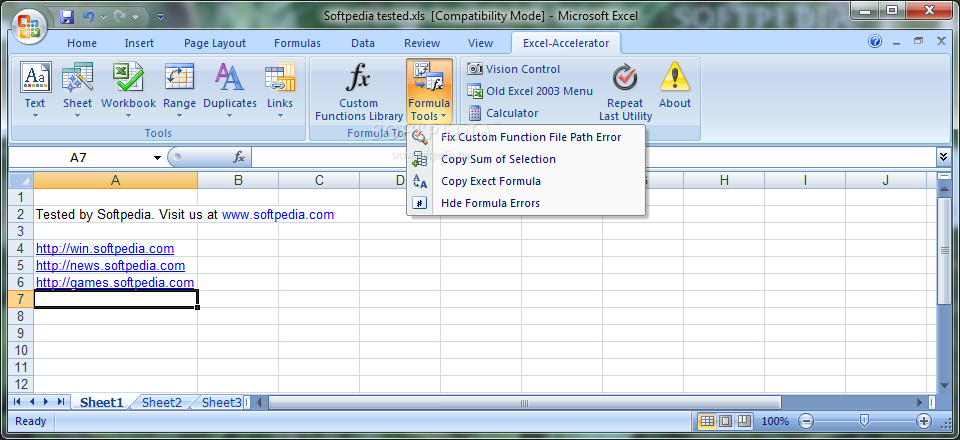Switch to Sheet2 tab

[162, 402]
